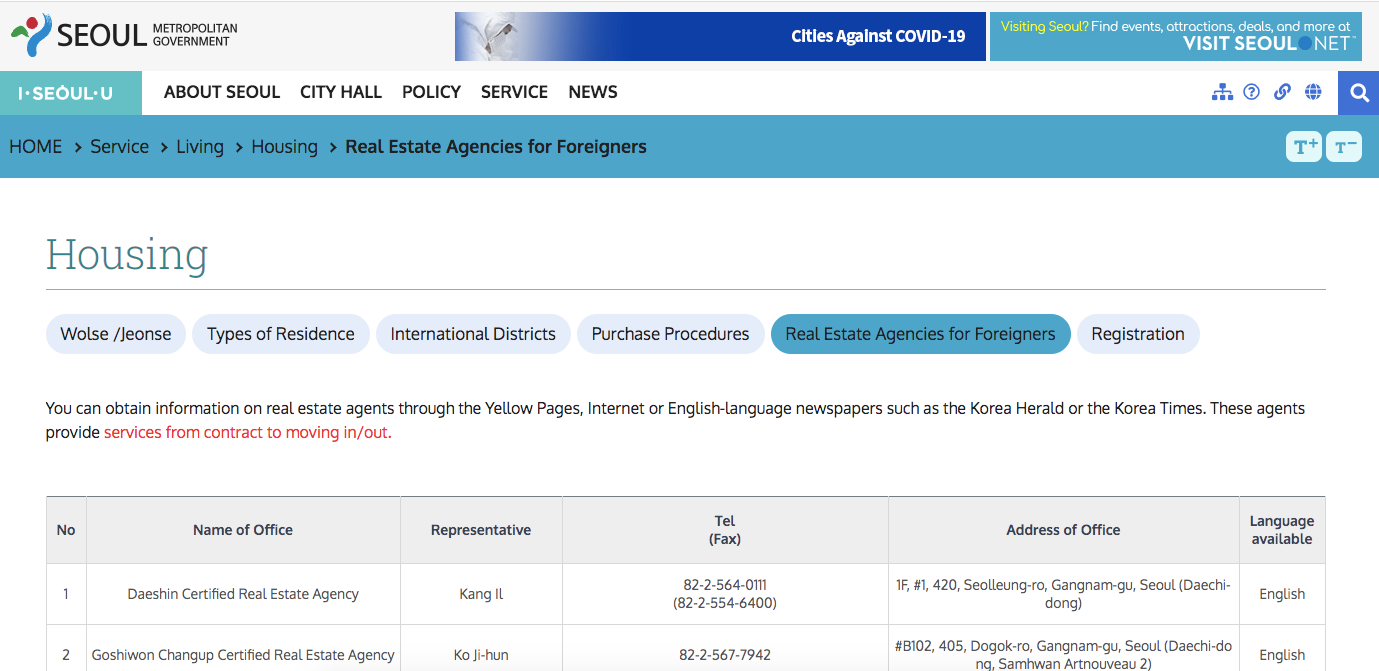Open related sites via the link icon
1379x671 pixels.
click(1282, 92)
